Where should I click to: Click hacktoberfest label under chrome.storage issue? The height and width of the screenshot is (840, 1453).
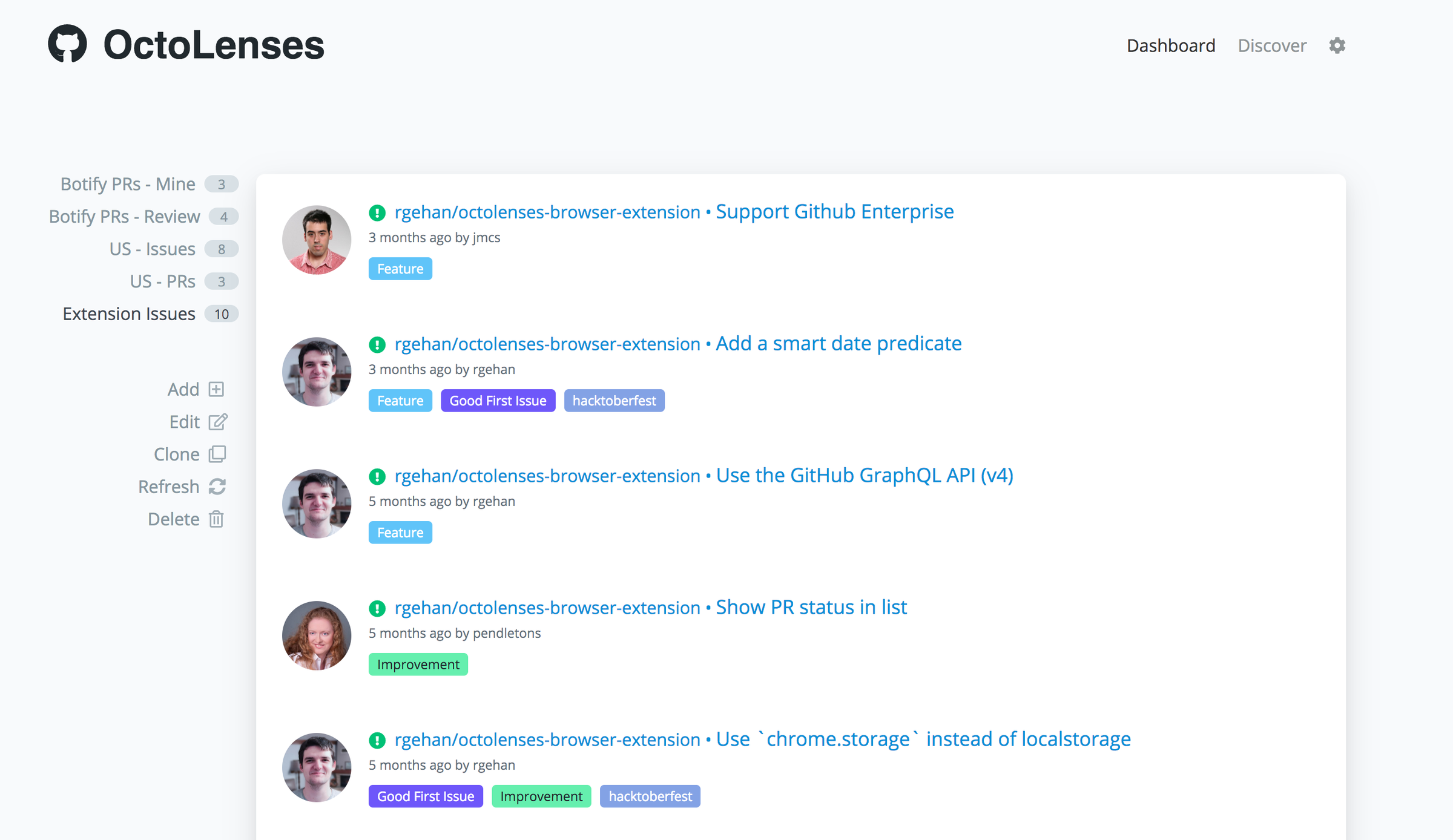pos(650,796)
